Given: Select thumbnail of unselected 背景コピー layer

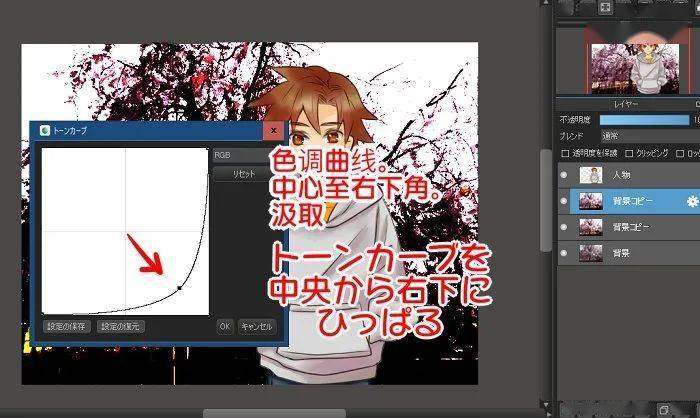Looking at the screenshot, I should tap(591, 227).
